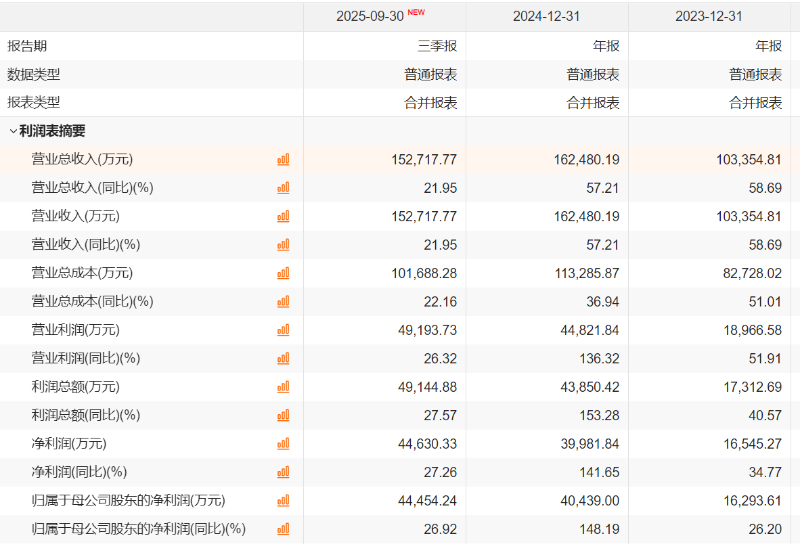
Task: Click the 归属于母公司股东的净利润(同比)(%) row label
Action: click(139, 529)
